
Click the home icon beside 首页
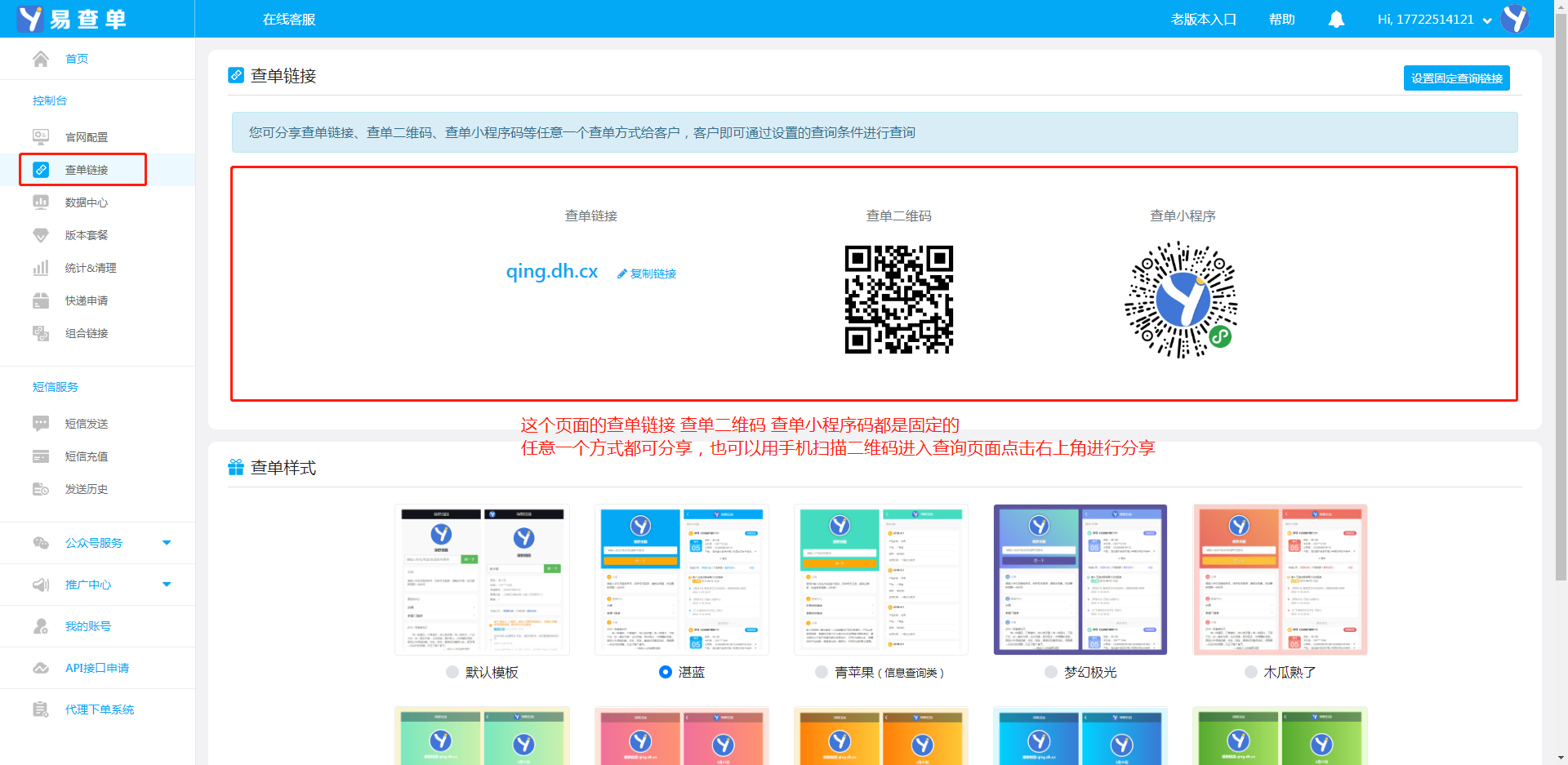pyautogui.click(x=41, y=59)
